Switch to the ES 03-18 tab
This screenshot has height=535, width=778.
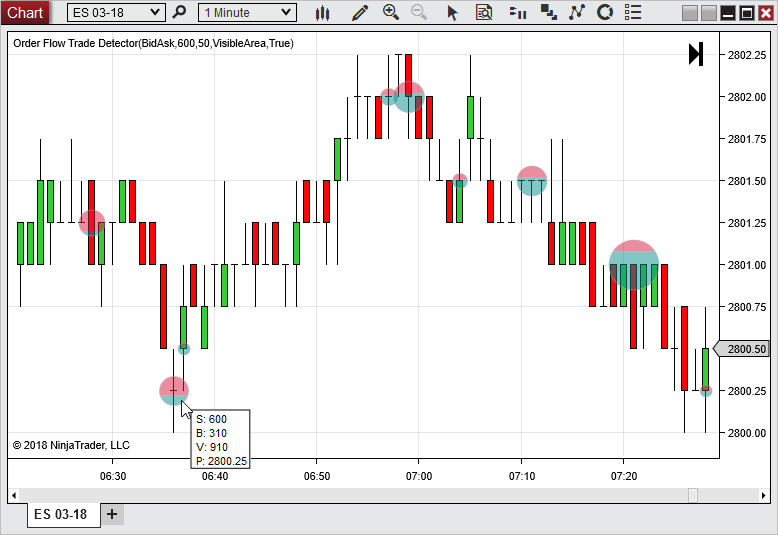(60, 515)
